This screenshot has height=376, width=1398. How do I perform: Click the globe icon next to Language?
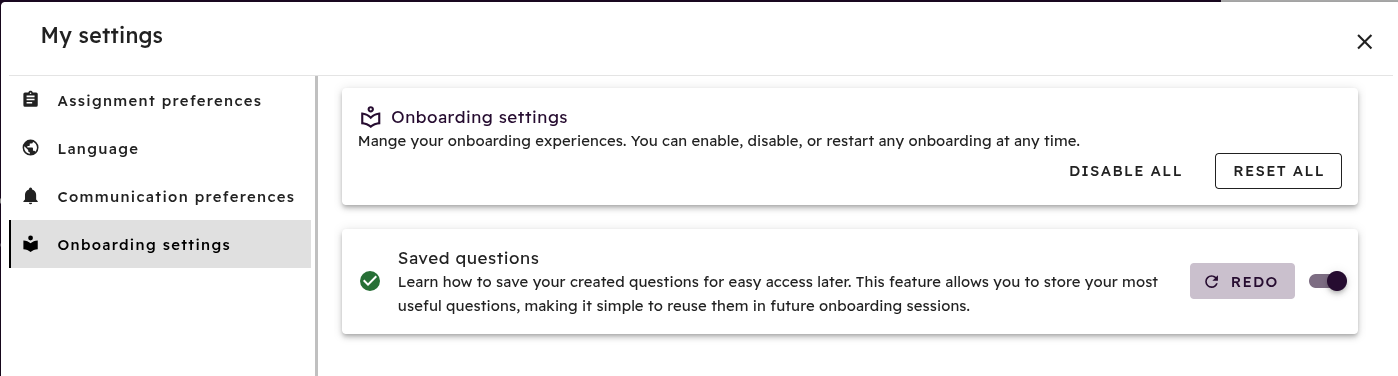point(31,148)
